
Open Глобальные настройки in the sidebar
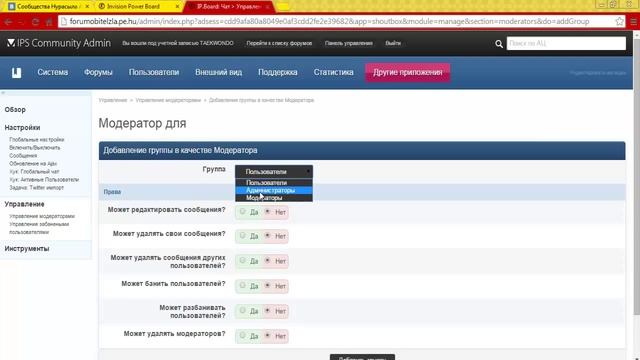37,140
